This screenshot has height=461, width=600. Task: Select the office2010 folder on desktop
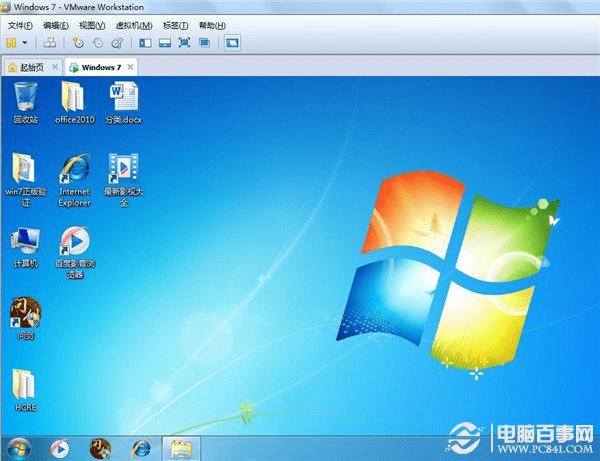pyautogui.click(x=75, y=103)
